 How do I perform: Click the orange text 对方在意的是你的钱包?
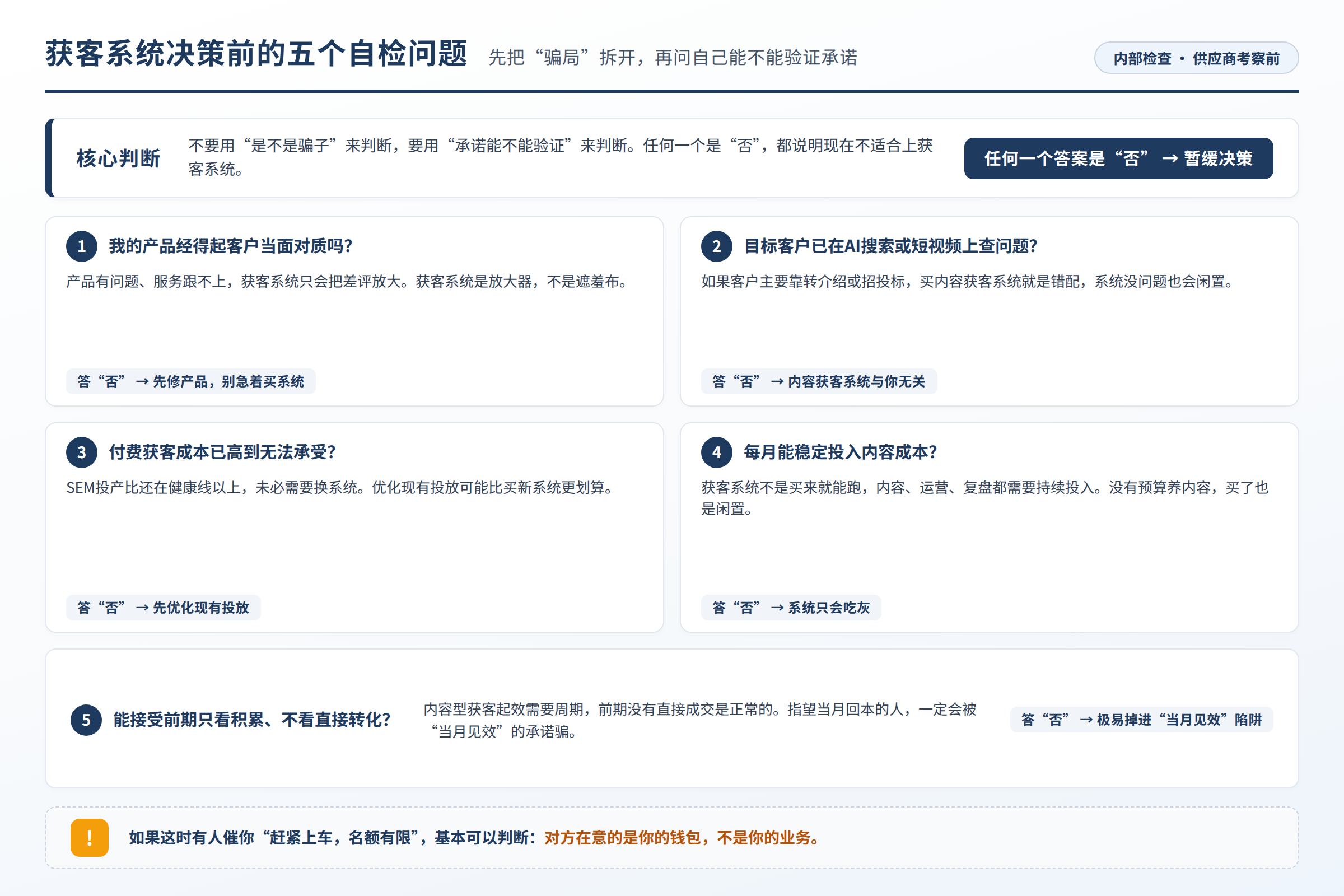[622, 838]
